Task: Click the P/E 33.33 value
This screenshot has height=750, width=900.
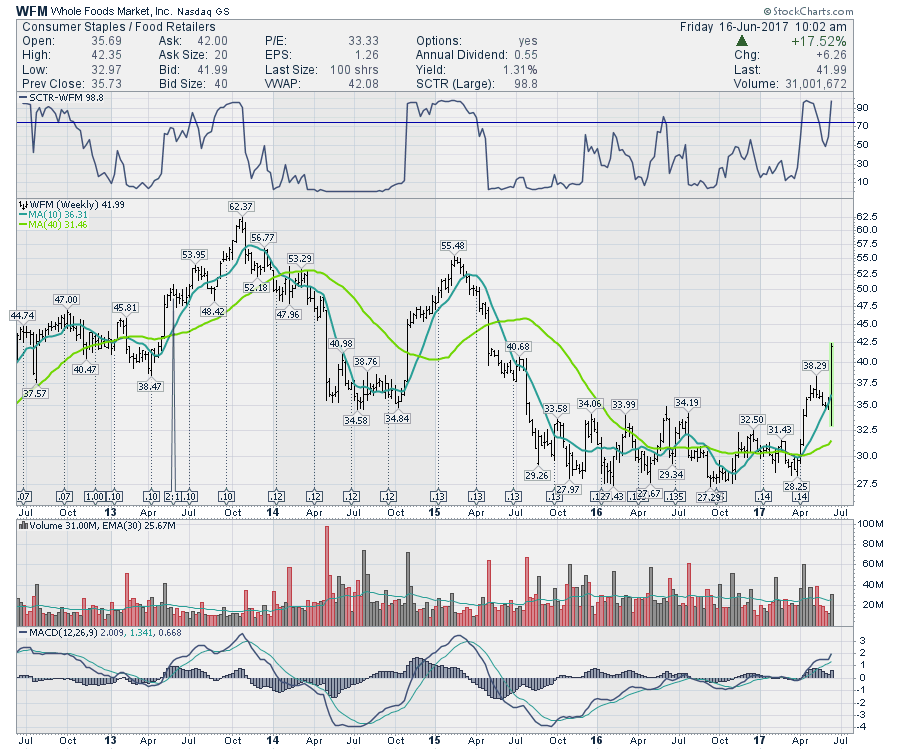Action: (x=363, y=41)
